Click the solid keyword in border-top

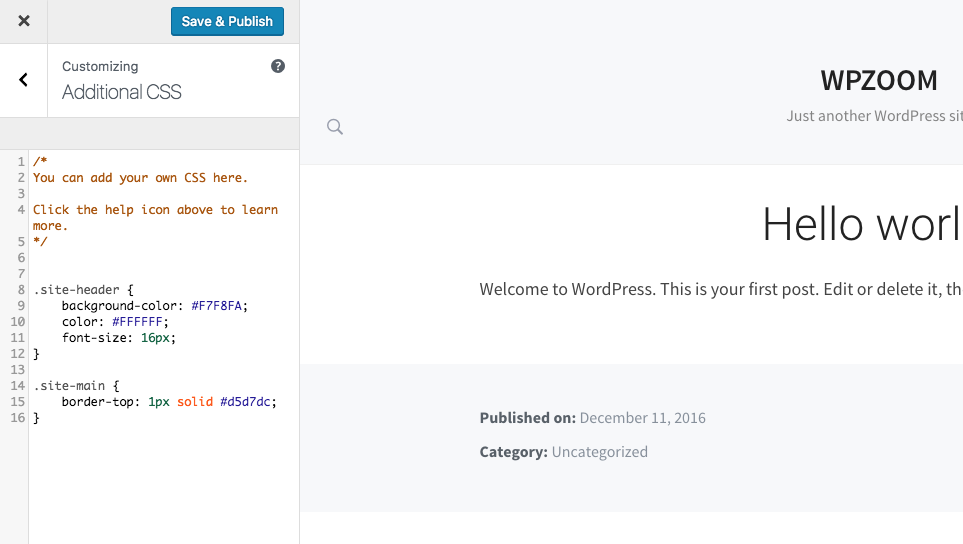click(x=195, y=402)
